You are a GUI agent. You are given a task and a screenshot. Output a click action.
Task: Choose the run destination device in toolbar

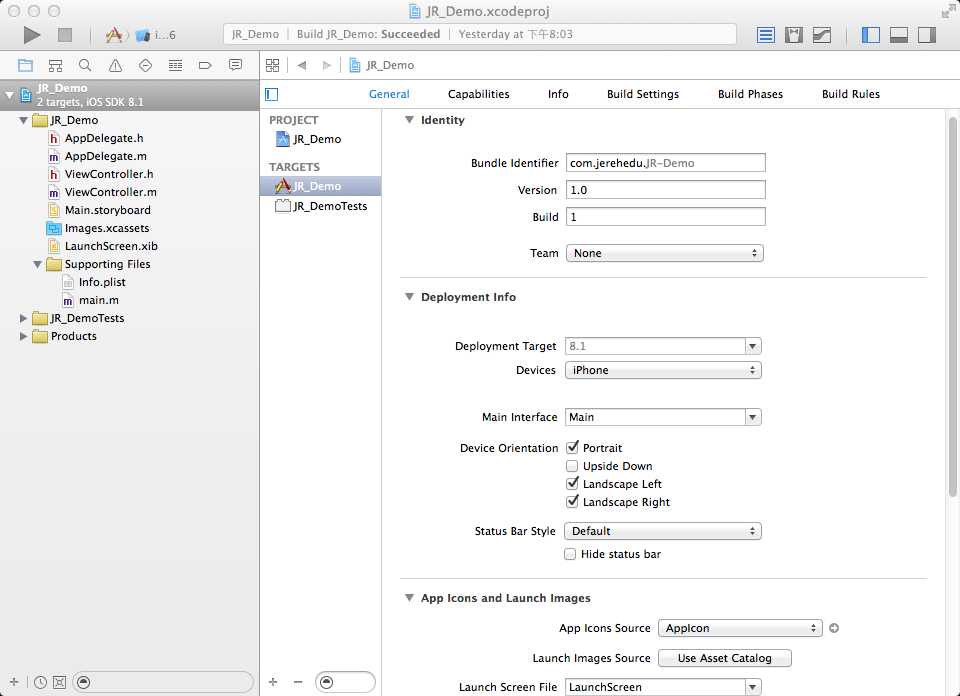point(156,35)
